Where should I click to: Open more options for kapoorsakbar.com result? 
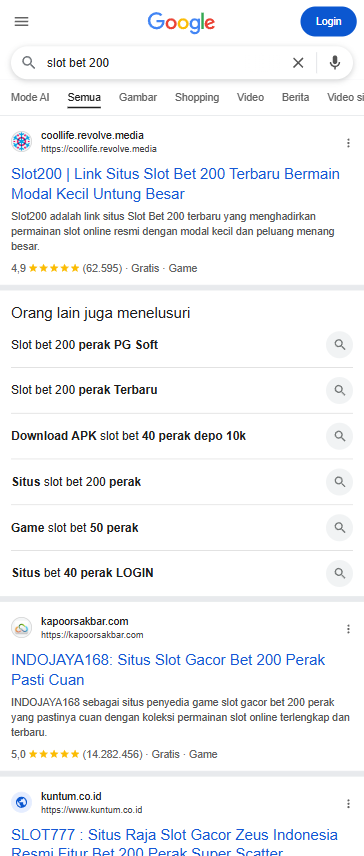(348, 629)
